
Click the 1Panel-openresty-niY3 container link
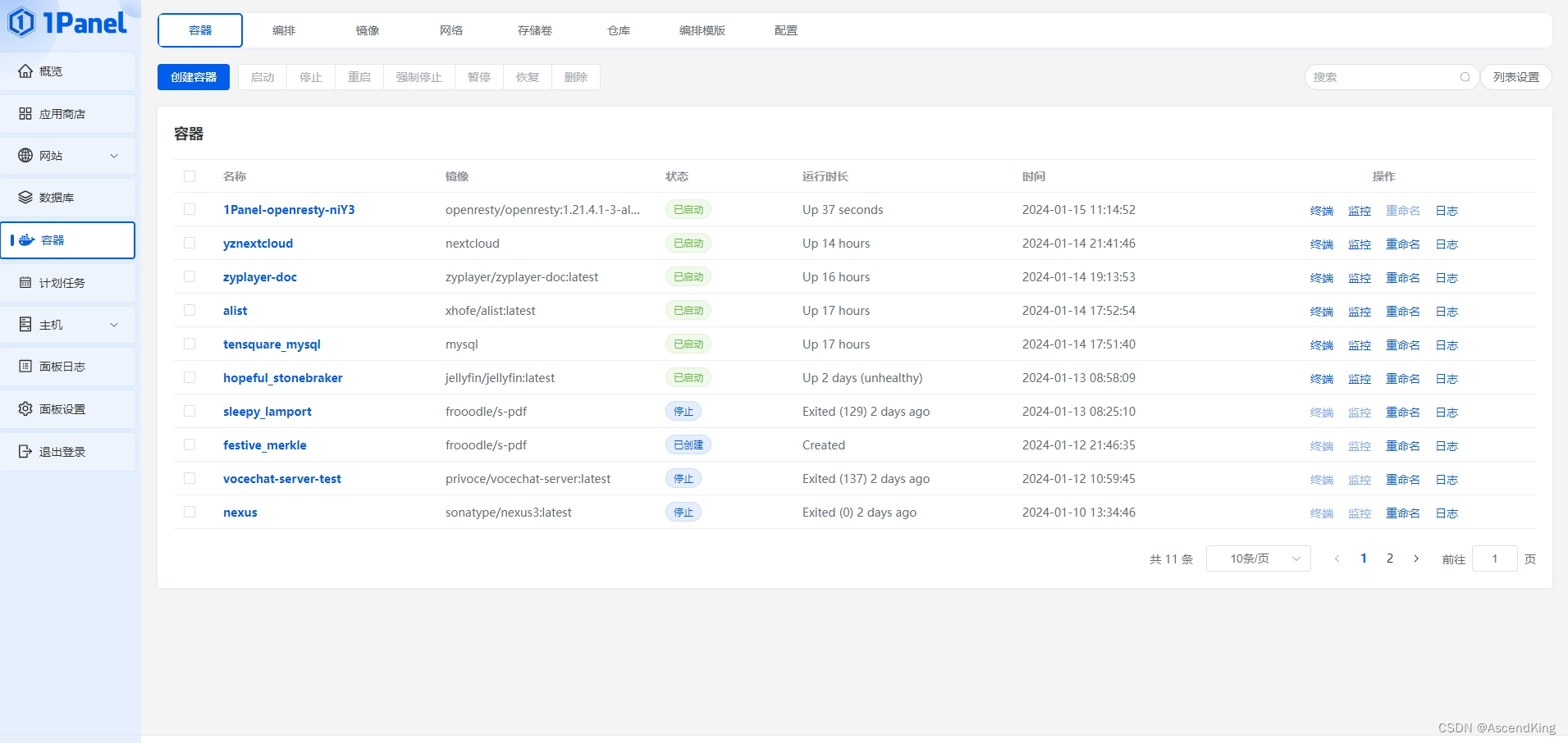click(289, 210)
